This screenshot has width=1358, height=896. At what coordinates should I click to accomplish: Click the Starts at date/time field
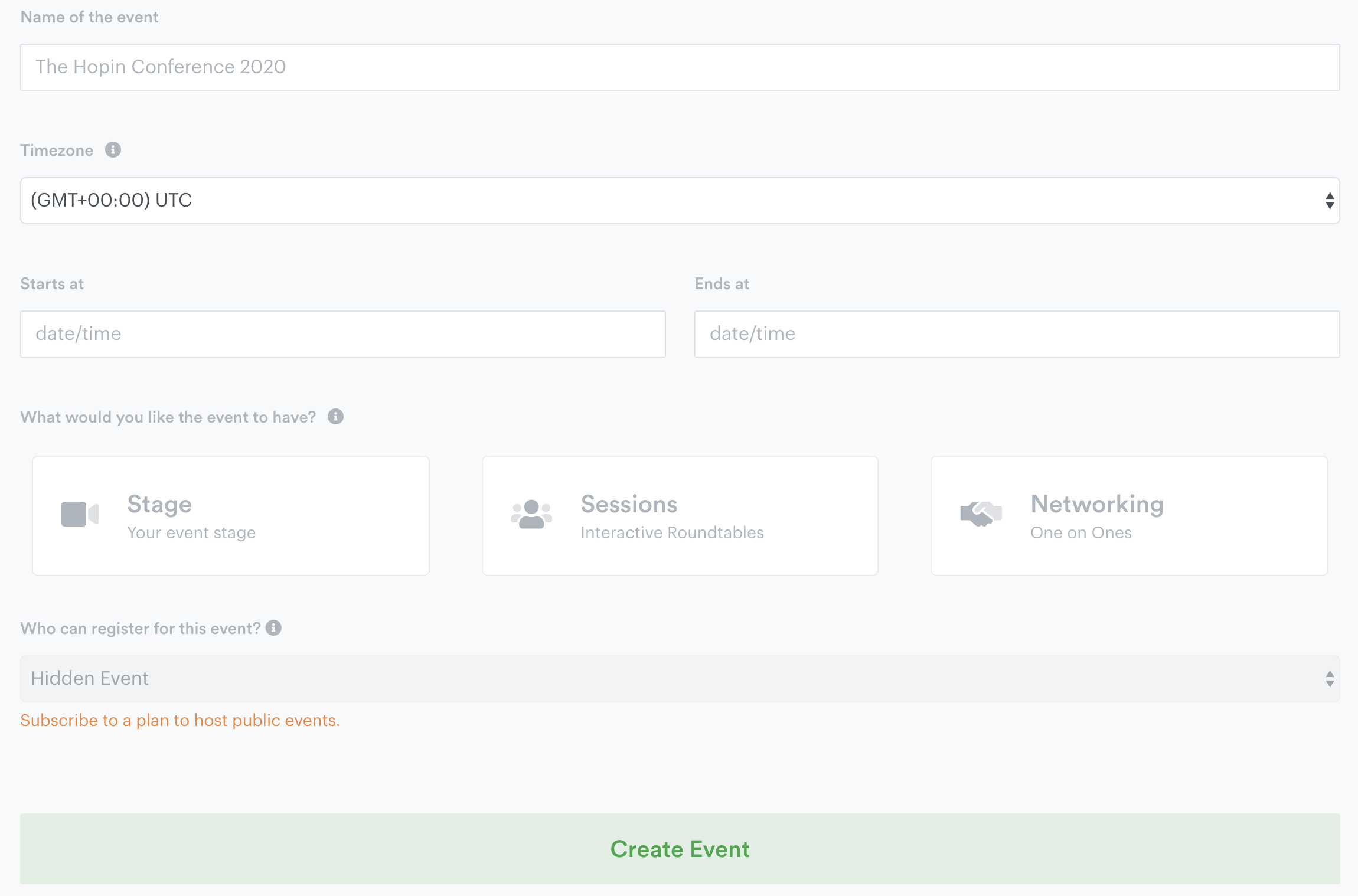tap(343, 334)
